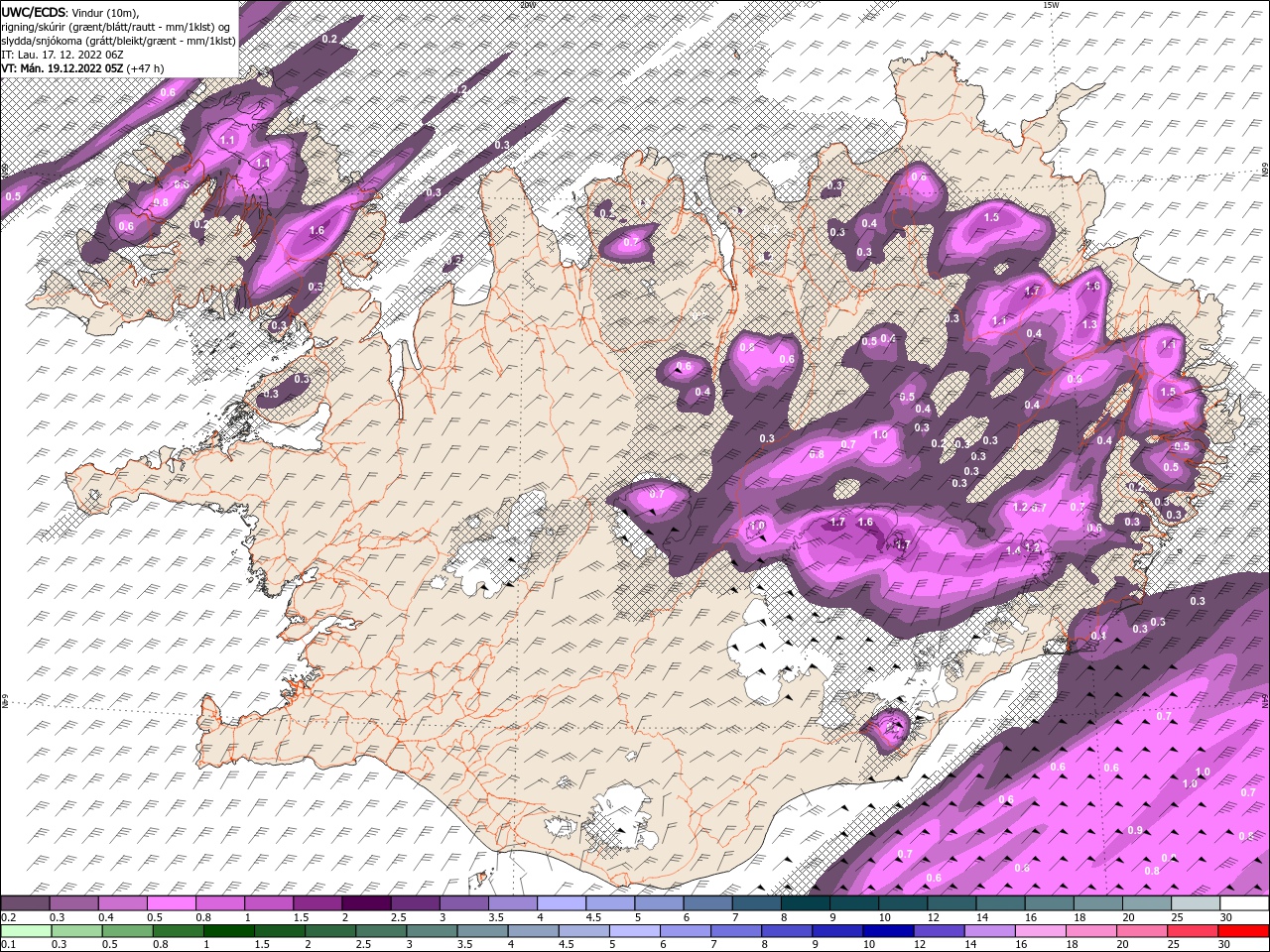Click the '14' label in snow legend
Image resolution: width=1270 pixels, height=952 pixels.
[981, 917]
